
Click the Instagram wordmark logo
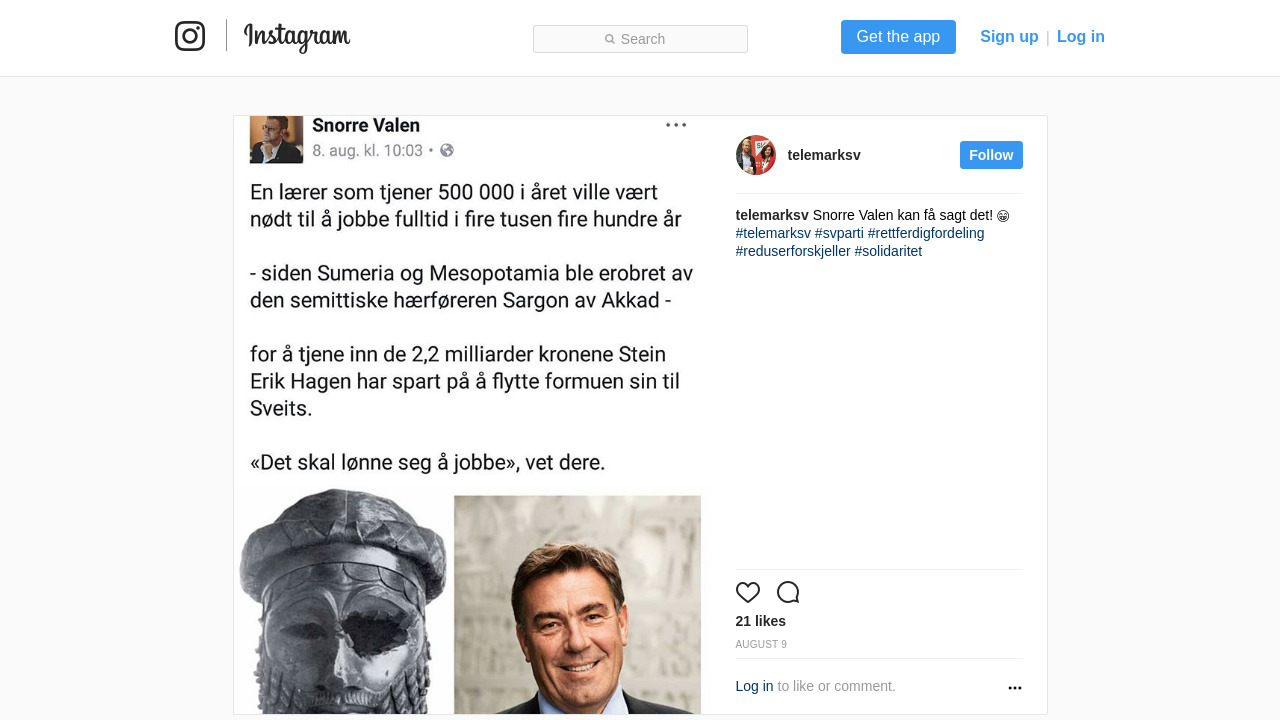tap(297, 37)
